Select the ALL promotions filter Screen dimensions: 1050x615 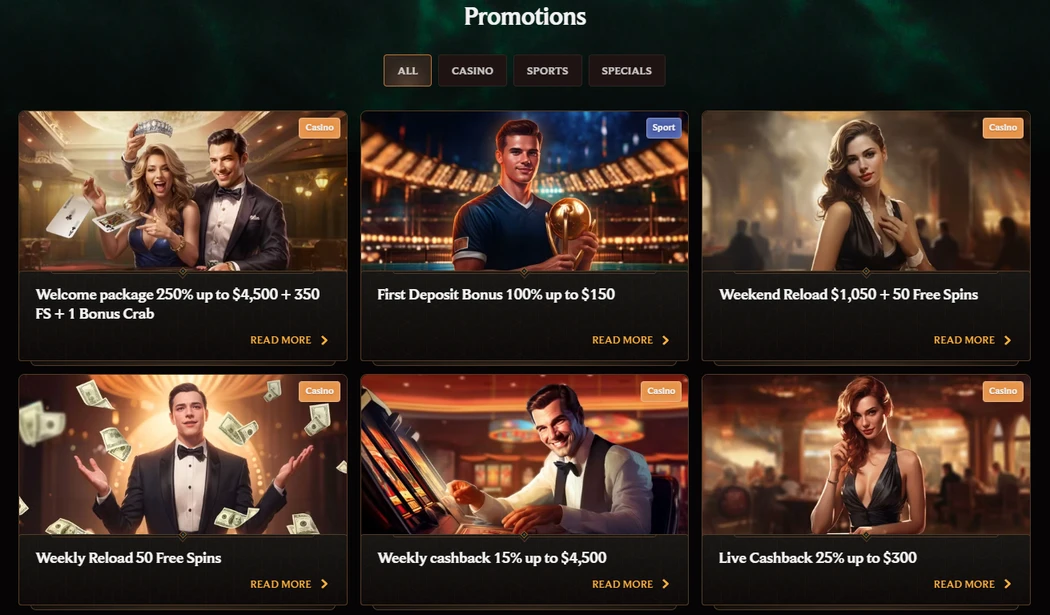(x=407, y=70)
